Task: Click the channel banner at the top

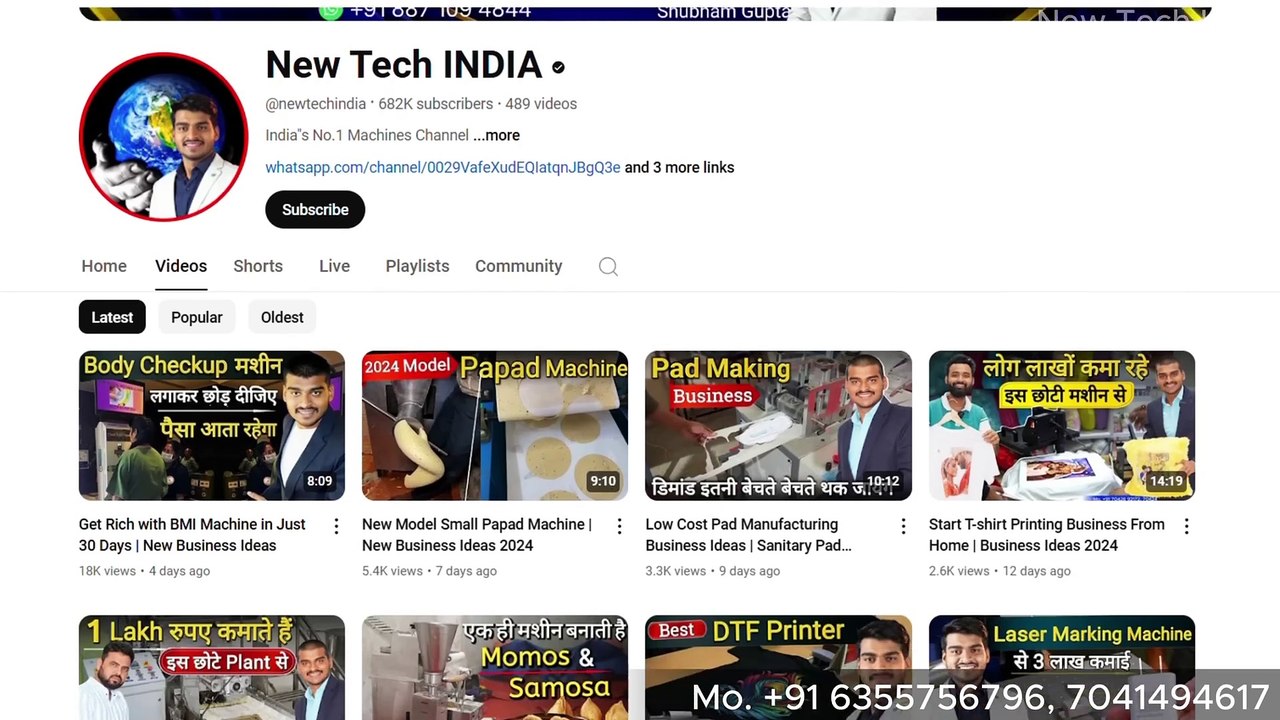Action: 645,13
